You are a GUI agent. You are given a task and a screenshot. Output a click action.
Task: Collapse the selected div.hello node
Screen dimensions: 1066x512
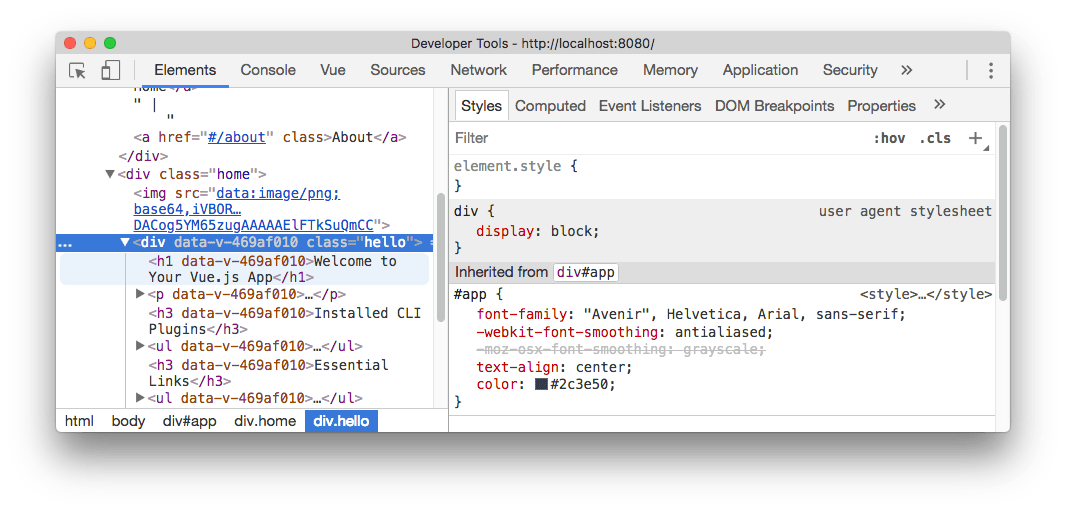tap(125, 242)
